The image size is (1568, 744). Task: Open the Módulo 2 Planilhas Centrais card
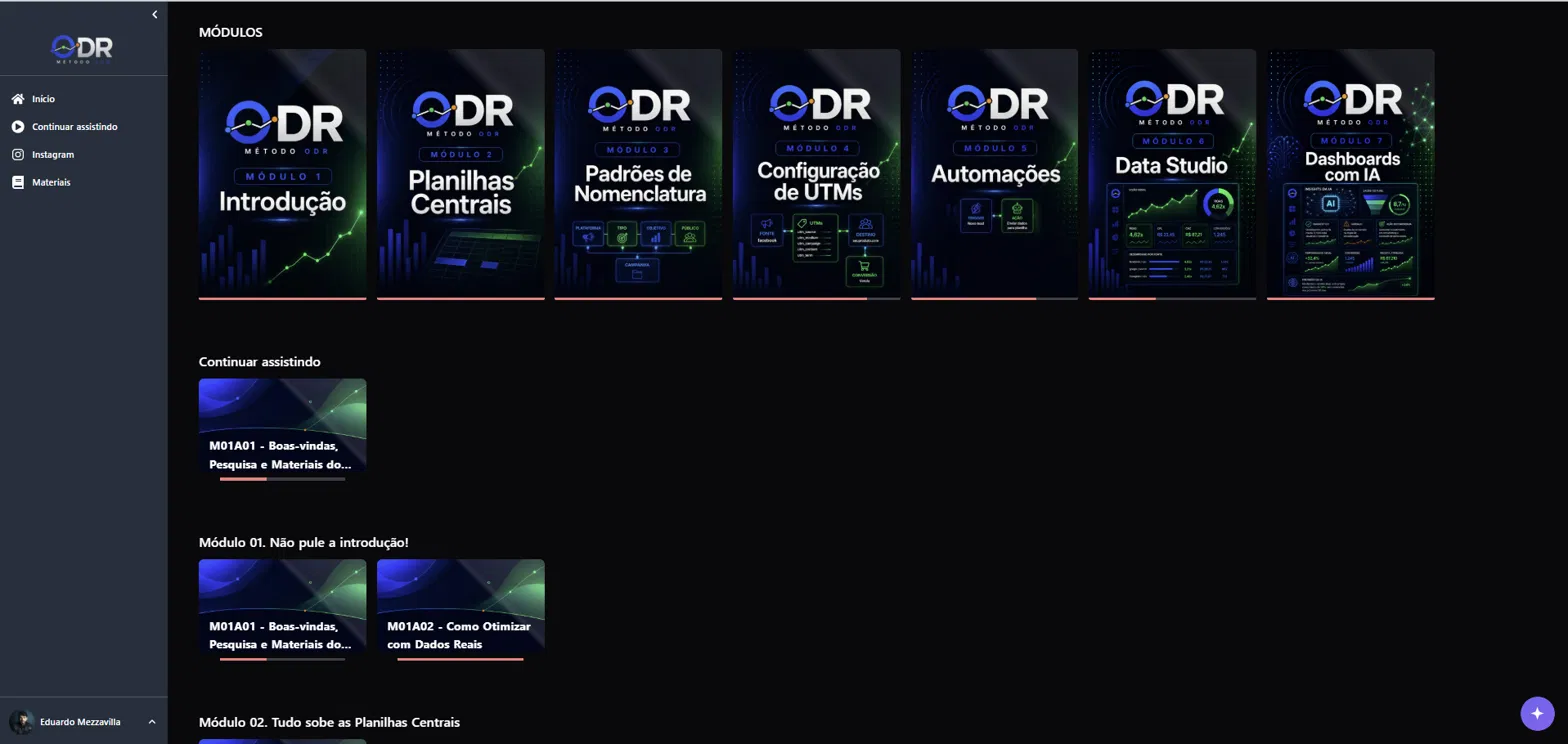coord(461,174)
